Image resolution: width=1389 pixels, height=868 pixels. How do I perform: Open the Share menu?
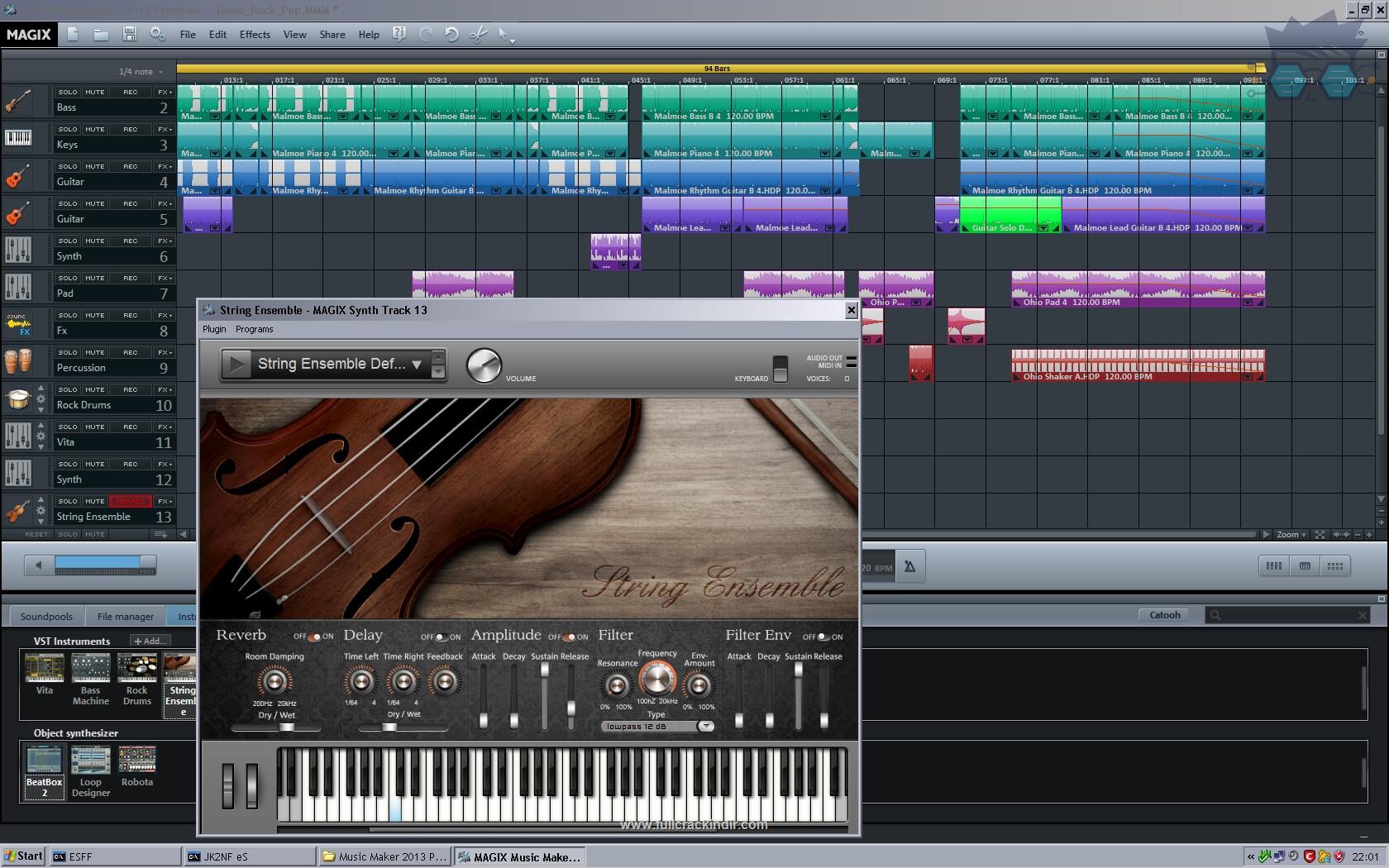click(332, 35)
